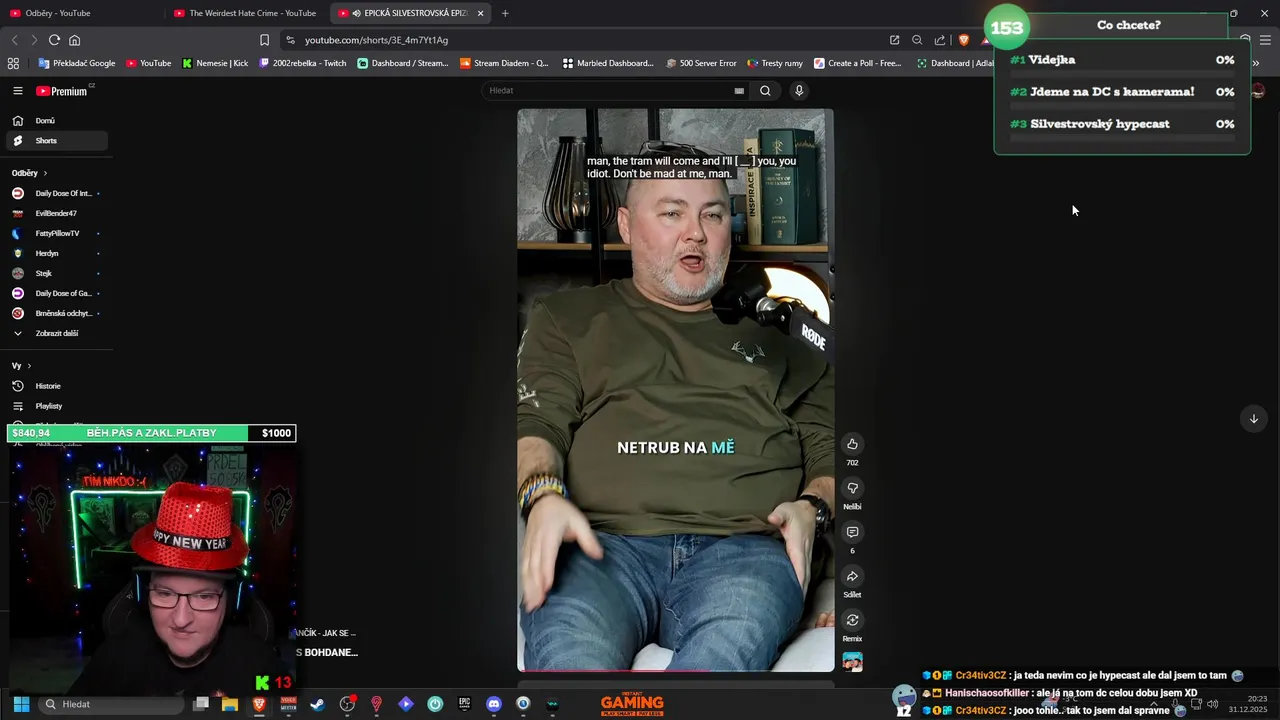Viewport: 1280px width, 720px height.
Task: Share the Short via Sdílet
Action: coord(852,576)
